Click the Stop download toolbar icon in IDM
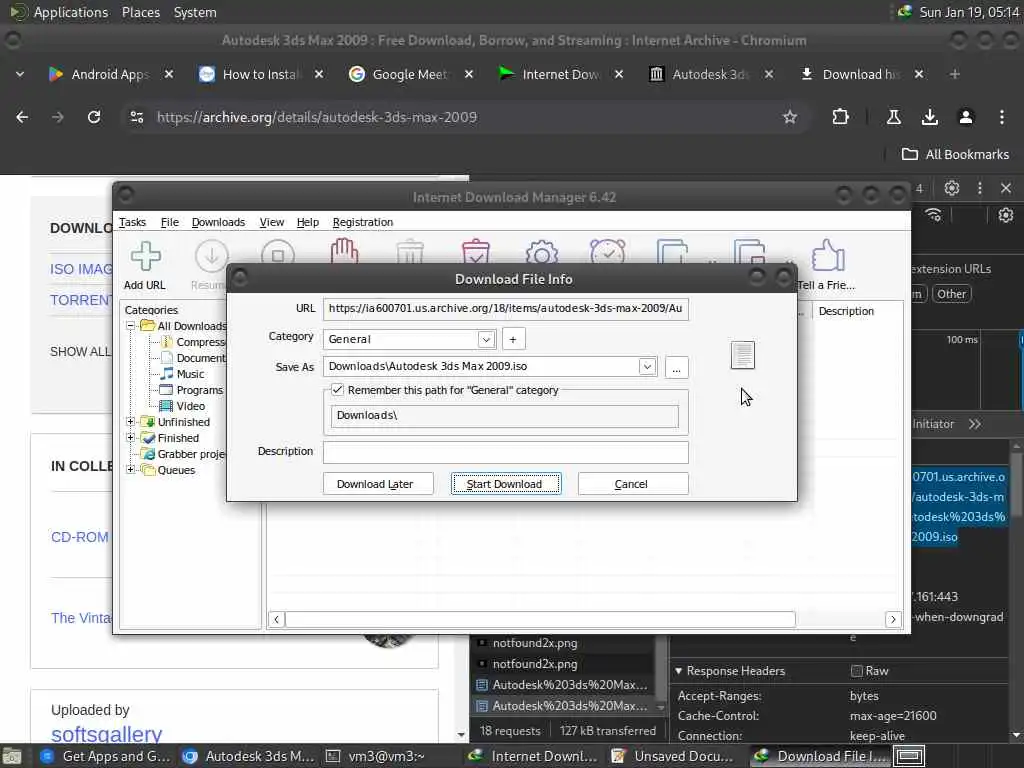The height and width of the screenshot is (768, 1024). [278, 253]
